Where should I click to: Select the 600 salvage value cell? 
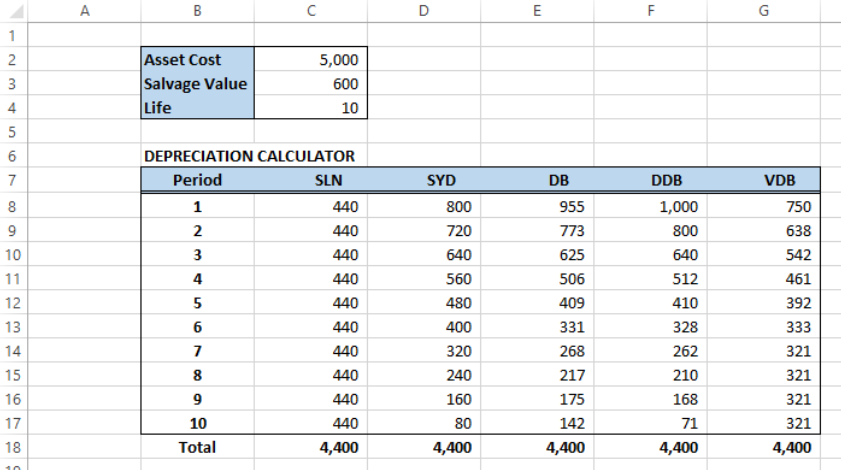click(311, 84)
